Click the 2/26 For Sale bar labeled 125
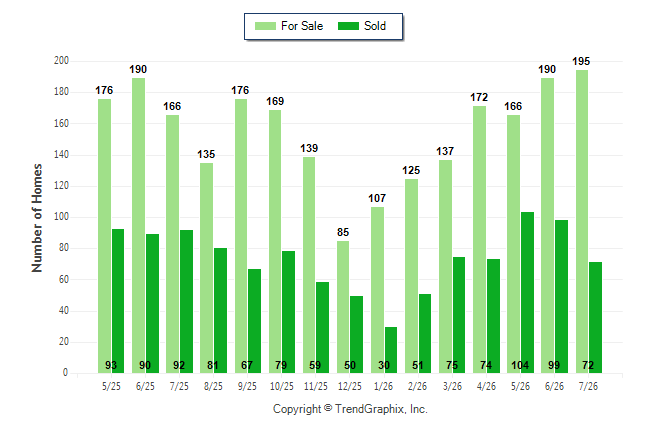The height and width of the screenshot is (434, 646). (412, 276)
